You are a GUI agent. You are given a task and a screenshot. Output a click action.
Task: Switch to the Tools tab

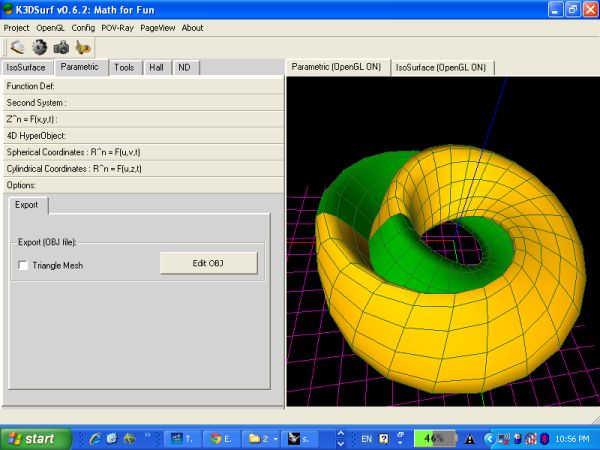124,68
